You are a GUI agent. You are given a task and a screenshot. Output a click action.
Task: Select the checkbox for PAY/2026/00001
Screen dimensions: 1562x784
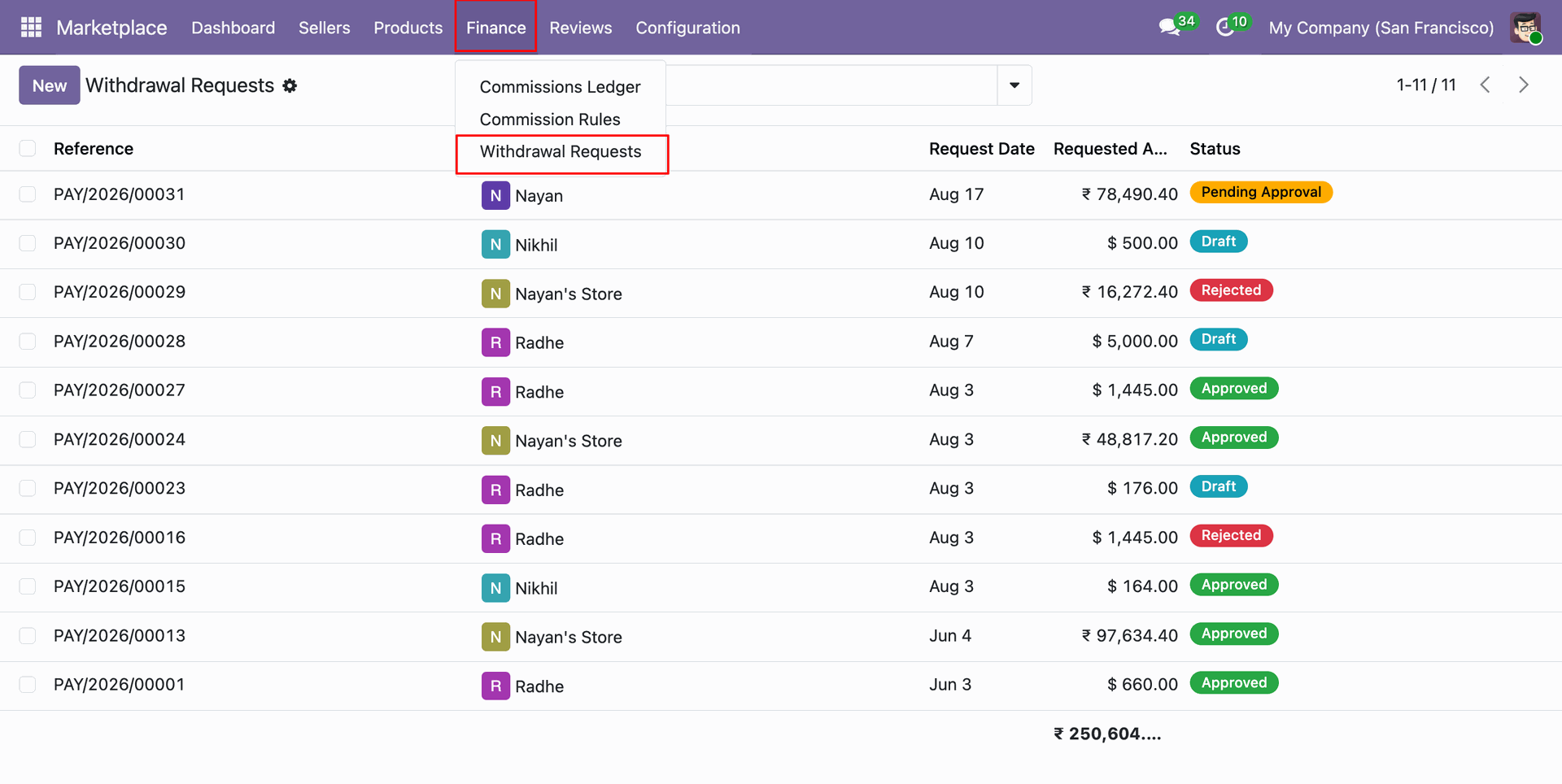(x=28, y=685)
